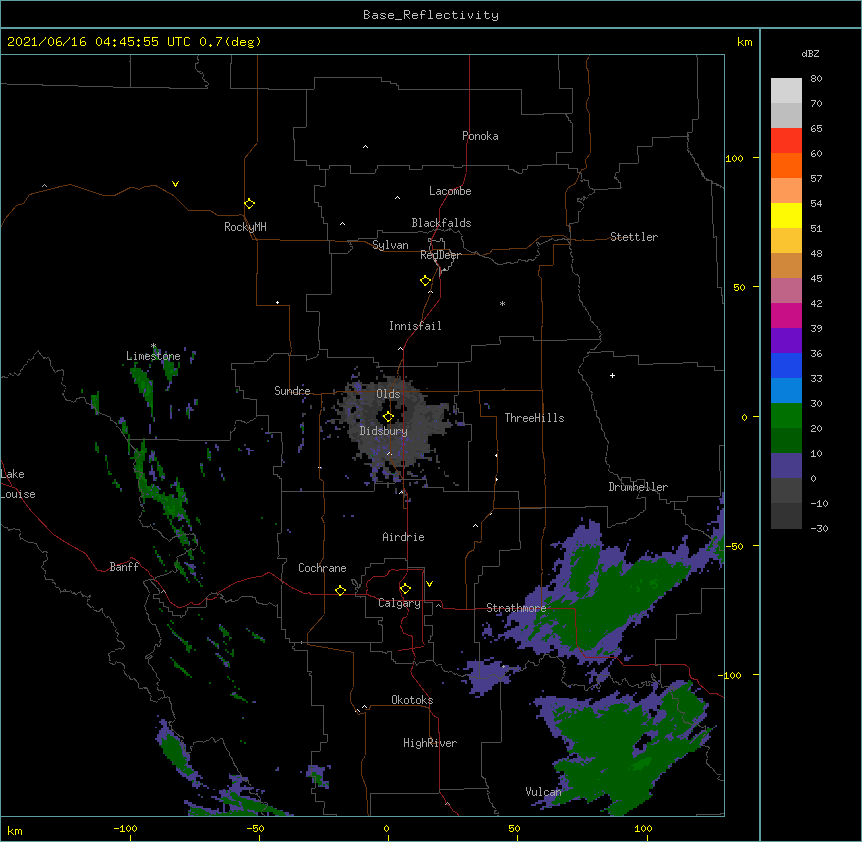The width and height of the screenshot is (862, 842).
Task: Click the Drumheller city label
Action: click(638, 487)
